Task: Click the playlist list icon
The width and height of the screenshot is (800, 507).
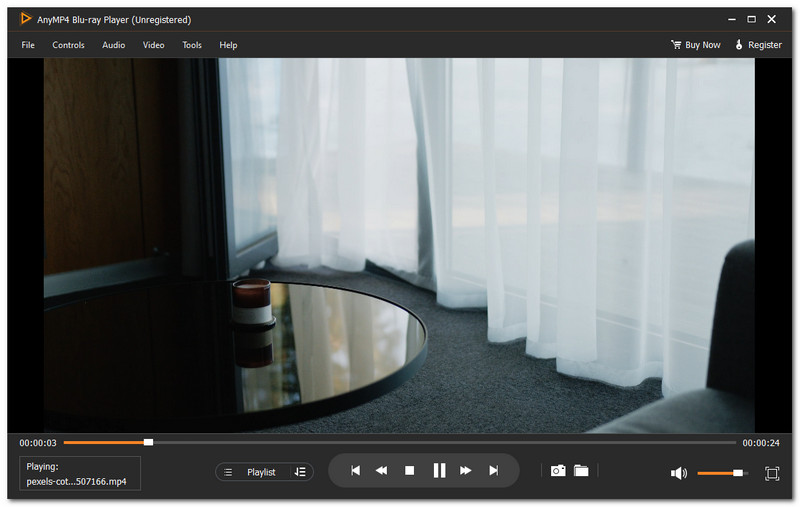Action: (228, 472)
